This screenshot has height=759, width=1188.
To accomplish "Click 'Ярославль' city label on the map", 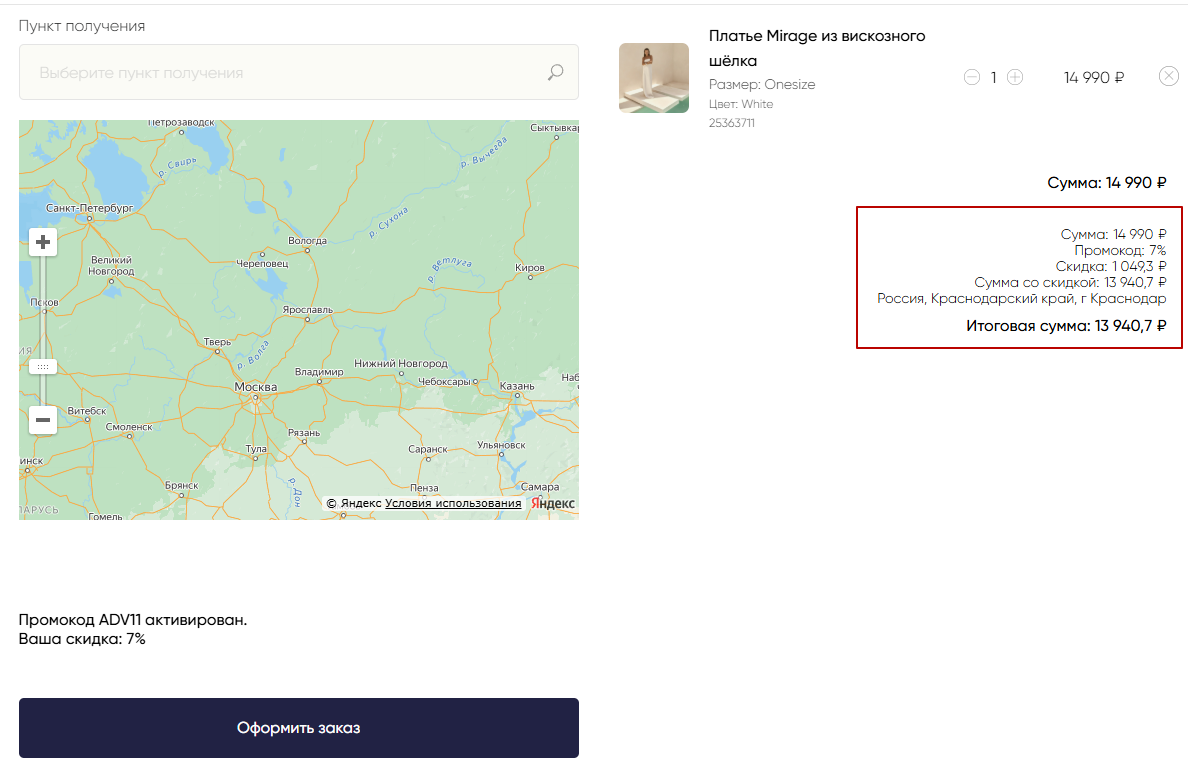I will [308, 310].
